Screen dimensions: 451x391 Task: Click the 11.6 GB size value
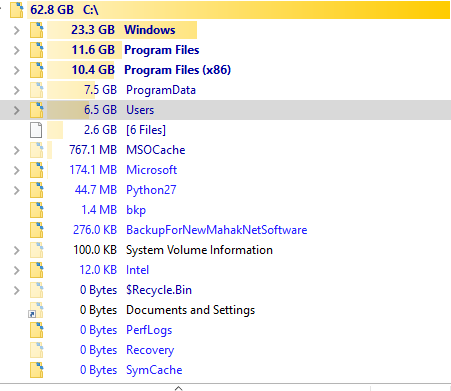93,50
